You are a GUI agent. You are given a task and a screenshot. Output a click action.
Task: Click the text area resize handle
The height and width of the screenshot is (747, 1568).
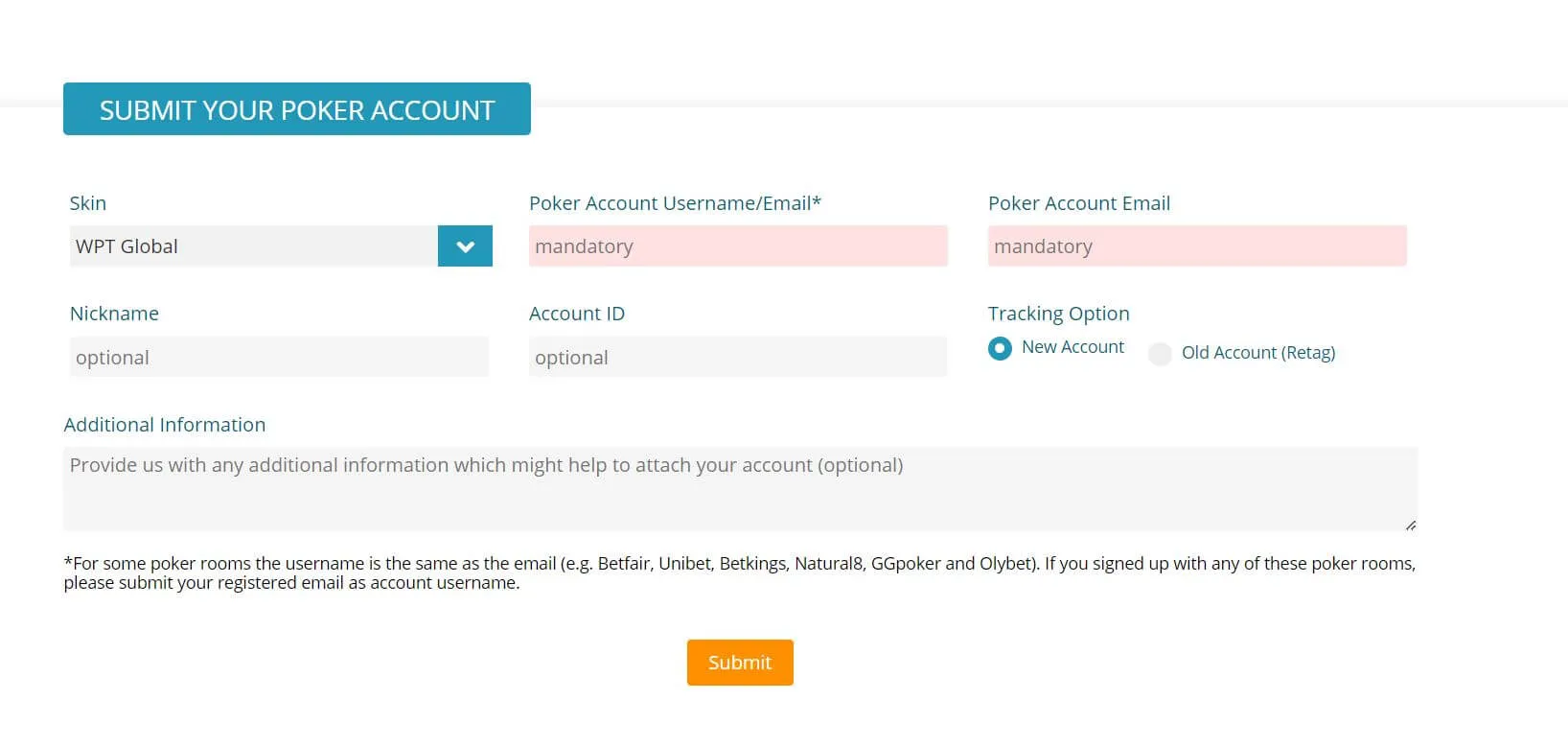(x=1410, y=525)
